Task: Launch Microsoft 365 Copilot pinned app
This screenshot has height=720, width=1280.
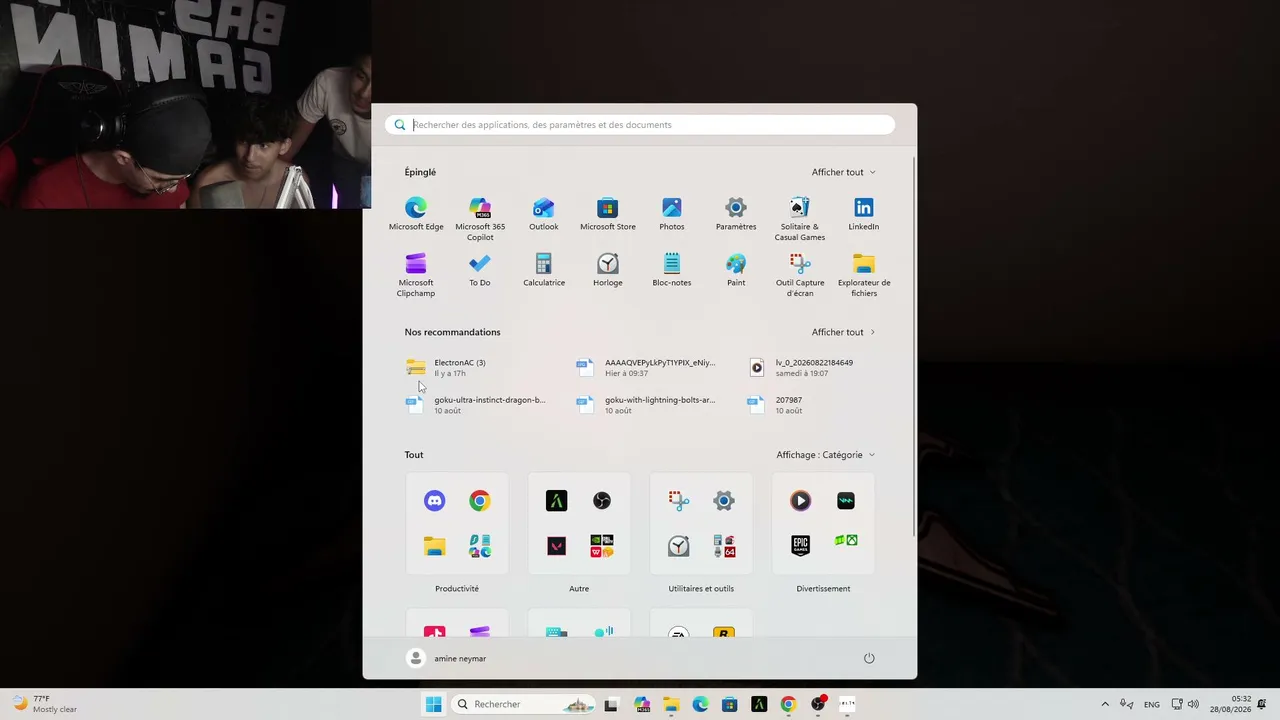Action: coord(480,219)
